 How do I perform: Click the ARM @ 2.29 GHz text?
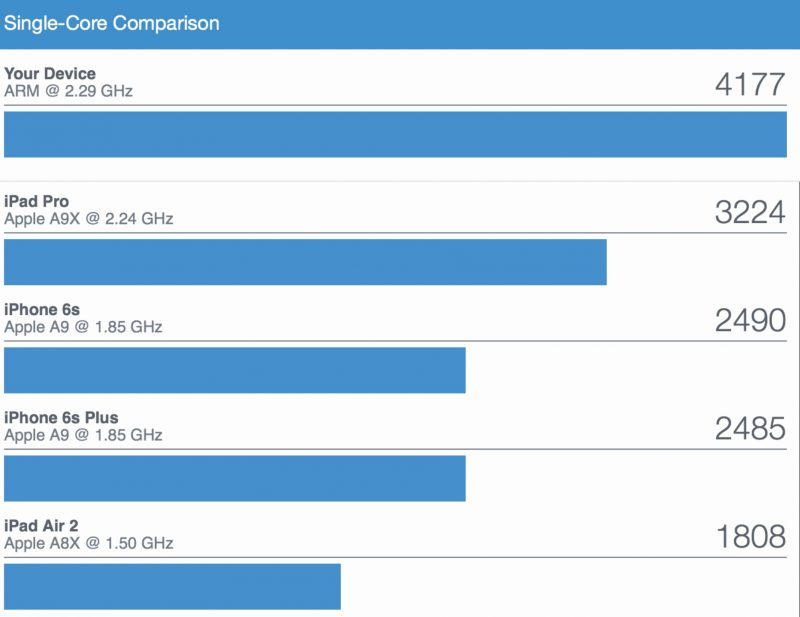pyautogui.click(x=68, y=91)
